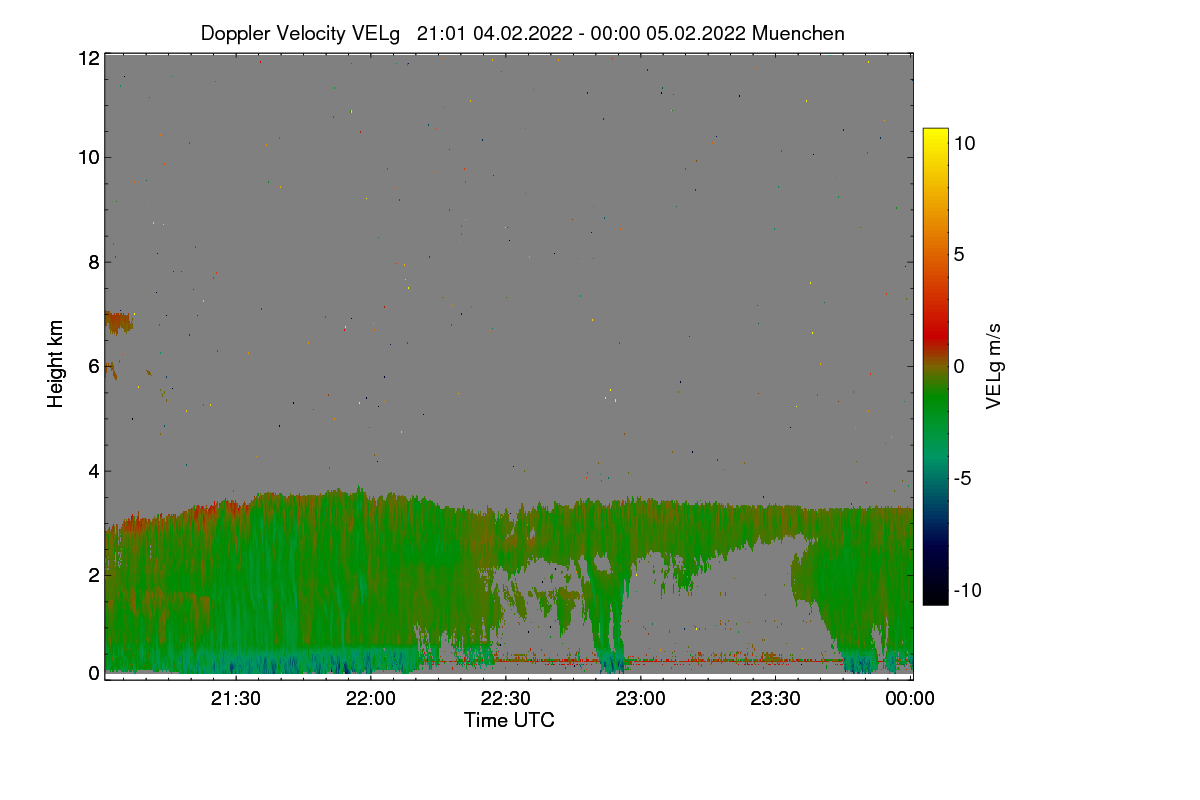Click the brown cloud echo near 7 km
The width and height of the screenshot is (1200, 800).
(118, 322)
